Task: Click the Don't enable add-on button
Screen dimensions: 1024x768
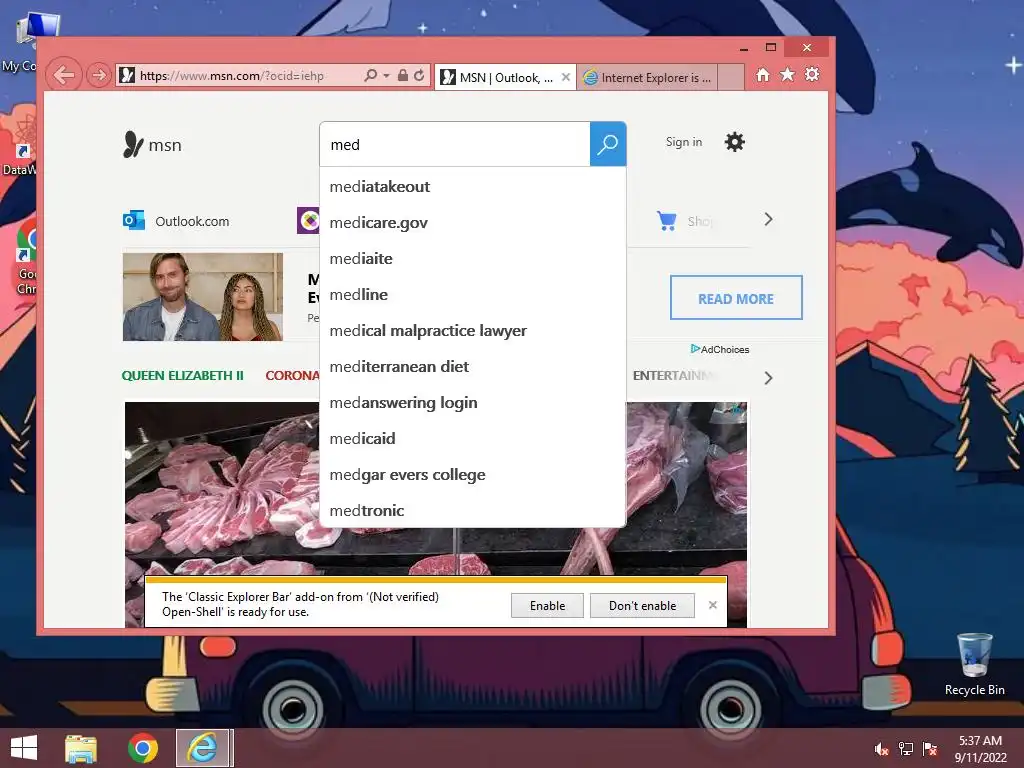Action: click(642, 605)
